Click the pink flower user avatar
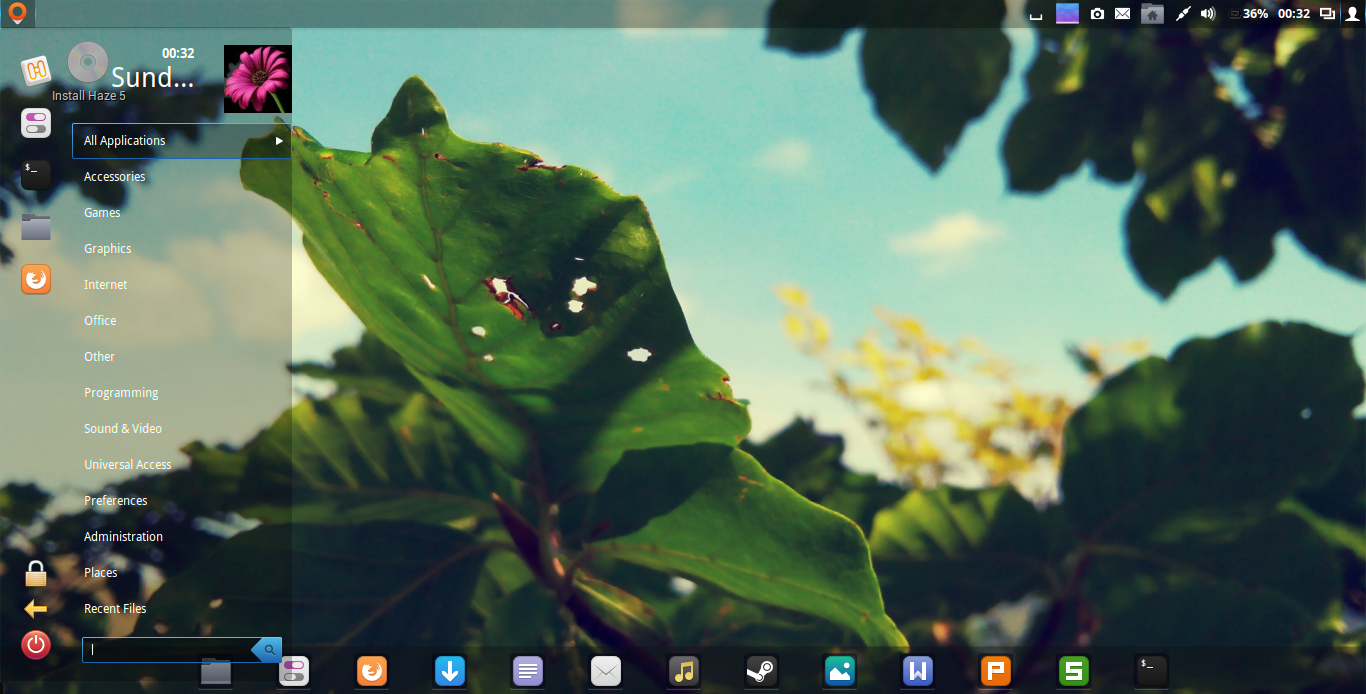The width and height of the screenshot is (1366, 694). pos(258,79)
